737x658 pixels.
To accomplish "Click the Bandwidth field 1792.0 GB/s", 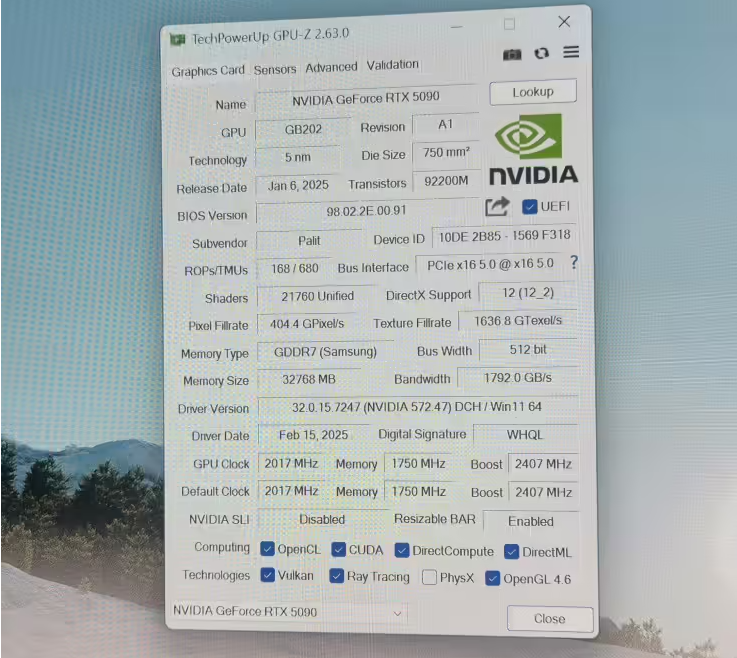I will [x=518, y=378].
